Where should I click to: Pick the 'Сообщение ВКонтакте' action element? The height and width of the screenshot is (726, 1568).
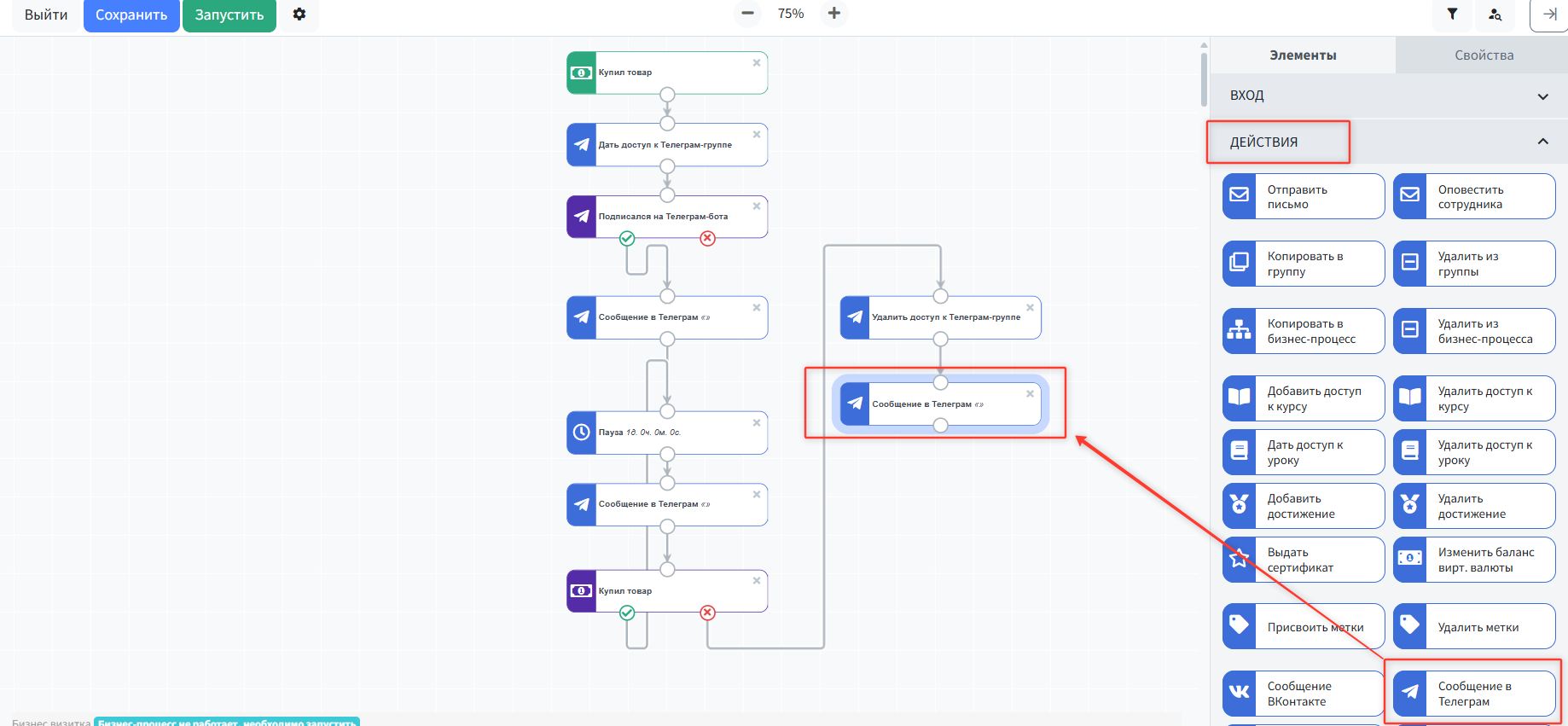[x=1303, y=694]
